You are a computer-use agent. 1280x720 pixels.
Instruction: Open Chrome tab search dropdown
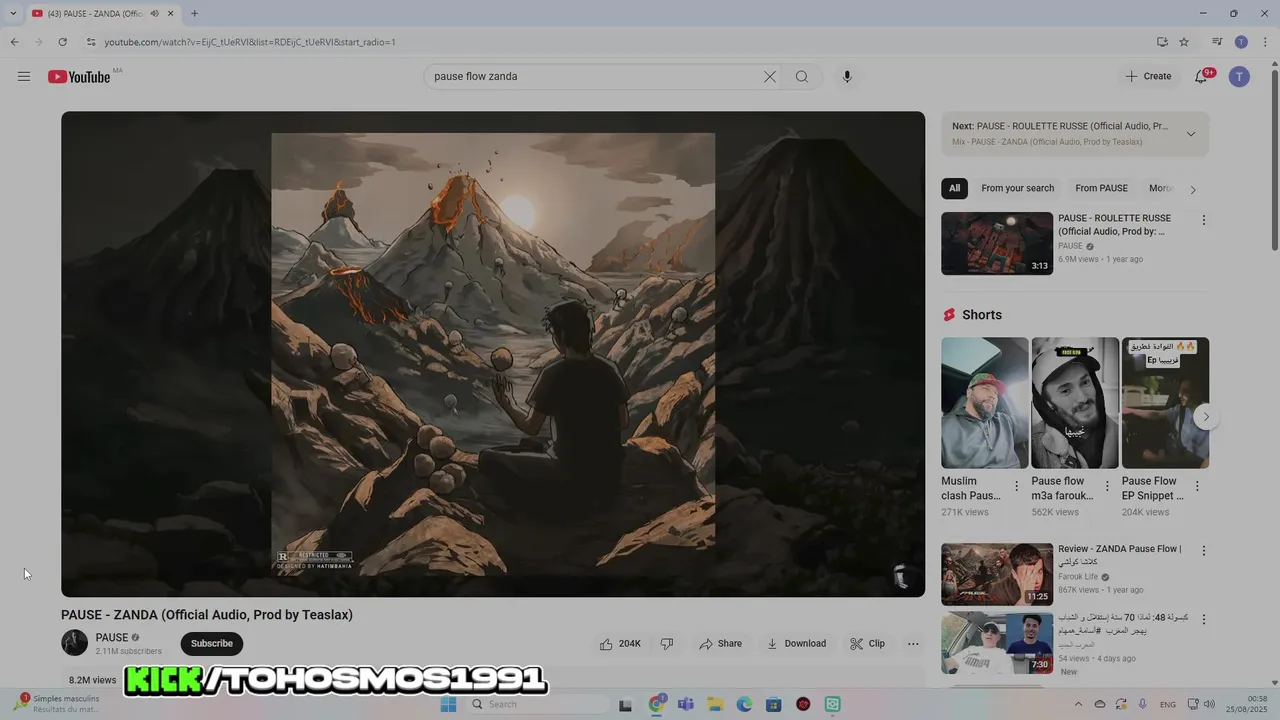click(12, 14)
